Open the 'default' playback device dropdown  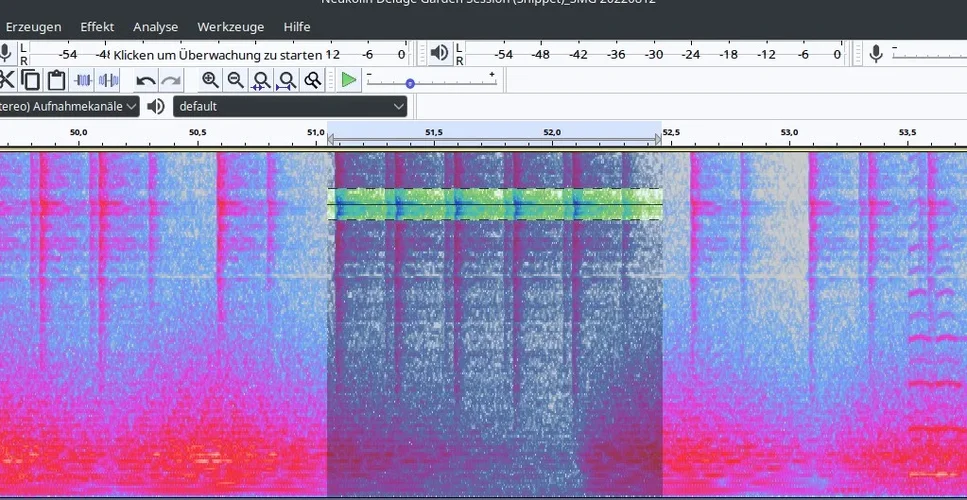click(291, 106)
